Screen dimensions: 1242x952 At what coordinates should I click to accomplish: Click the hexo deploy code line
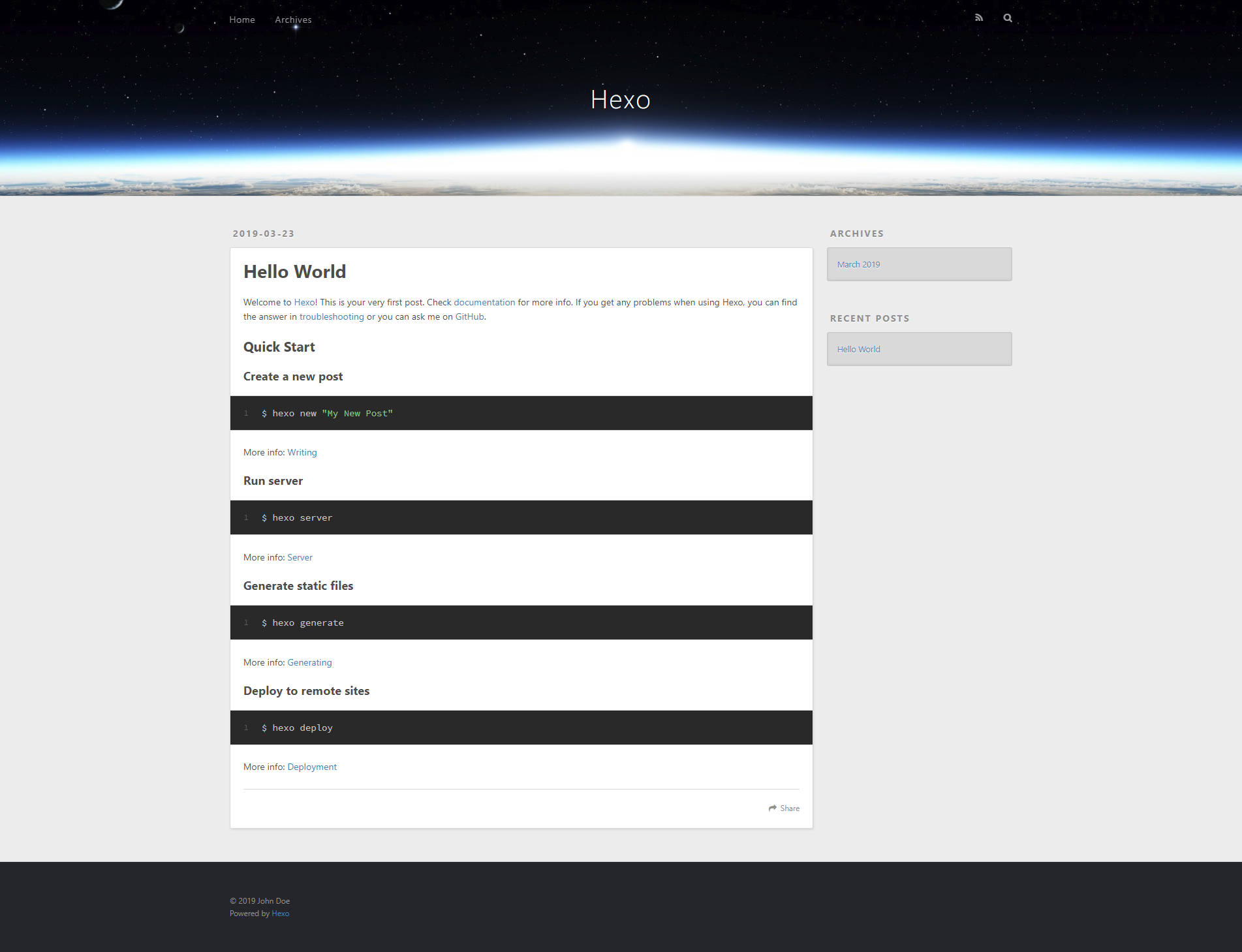coord(297,728)
